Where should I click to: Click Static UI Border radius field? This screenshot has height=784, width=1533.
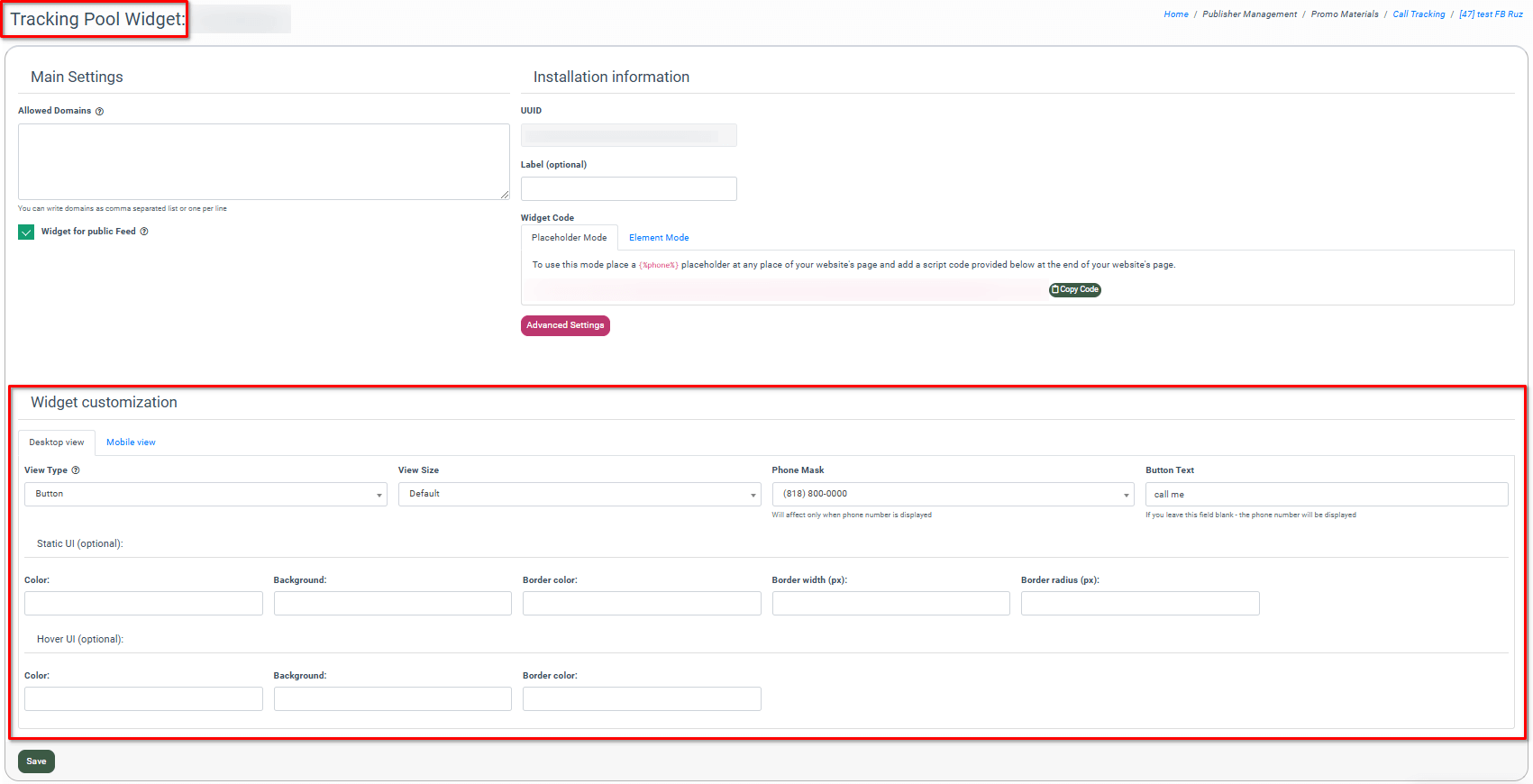coord(1139,604)
